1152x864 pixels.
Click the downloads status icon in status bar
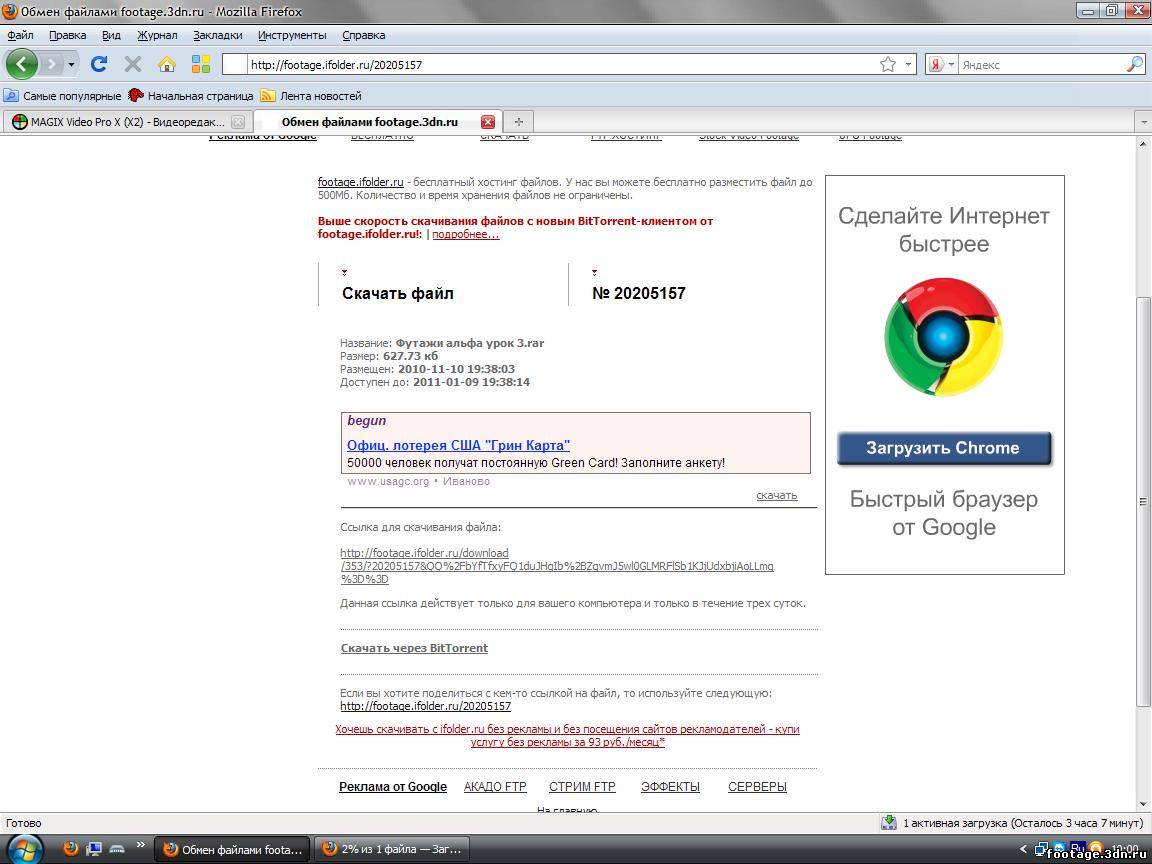point(889,823)
